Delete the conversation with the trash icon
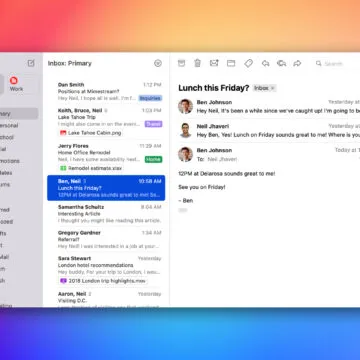This screenshot has height=360, width=360. pyautogui.click(x=198, y=63)
